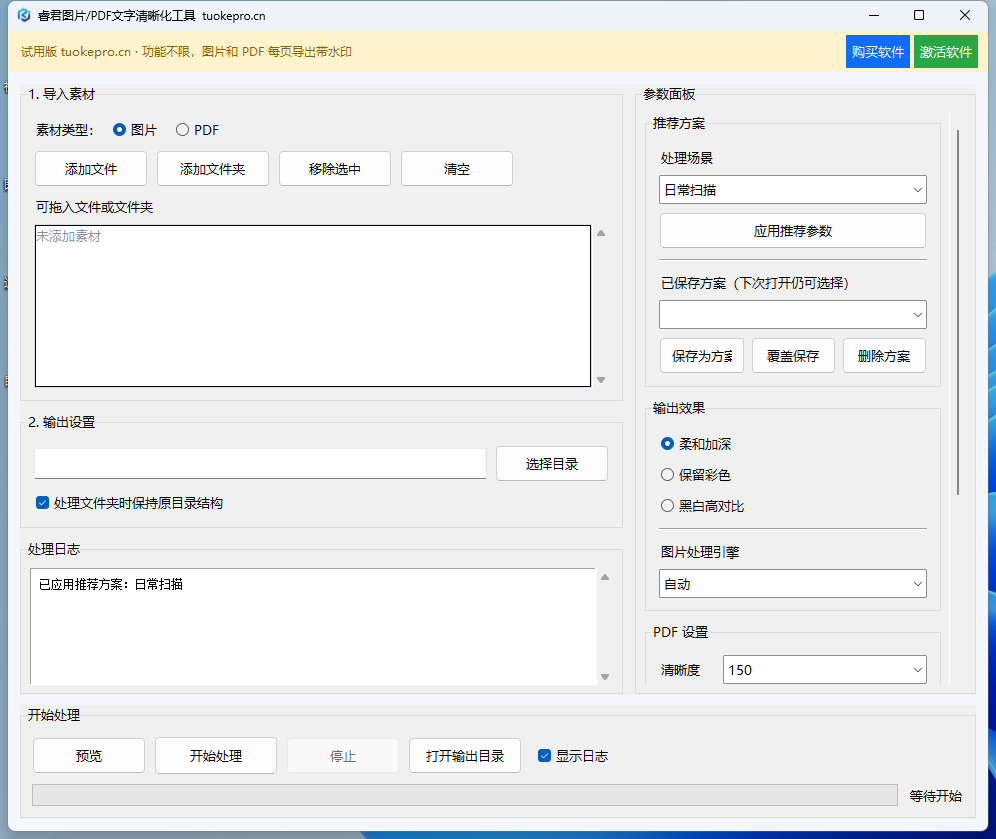Minimize the window
The image size is (996, 839).
click(874, 15)
